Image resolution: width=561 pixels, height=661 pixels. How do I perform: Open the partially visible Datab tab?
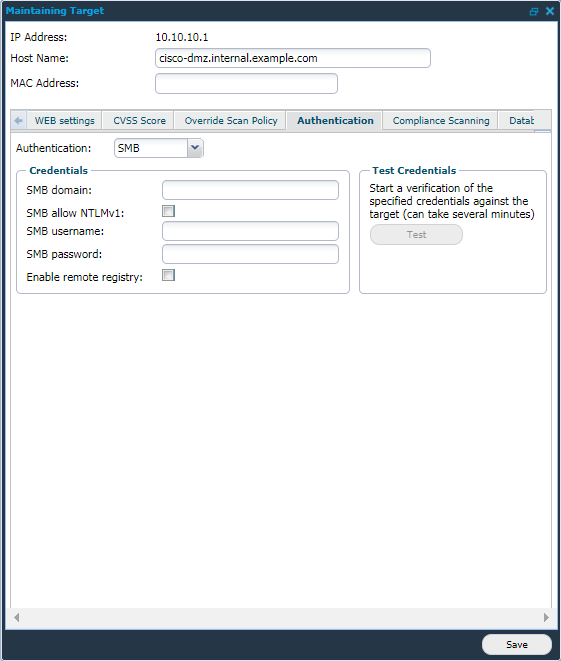(x=521, y=121)
